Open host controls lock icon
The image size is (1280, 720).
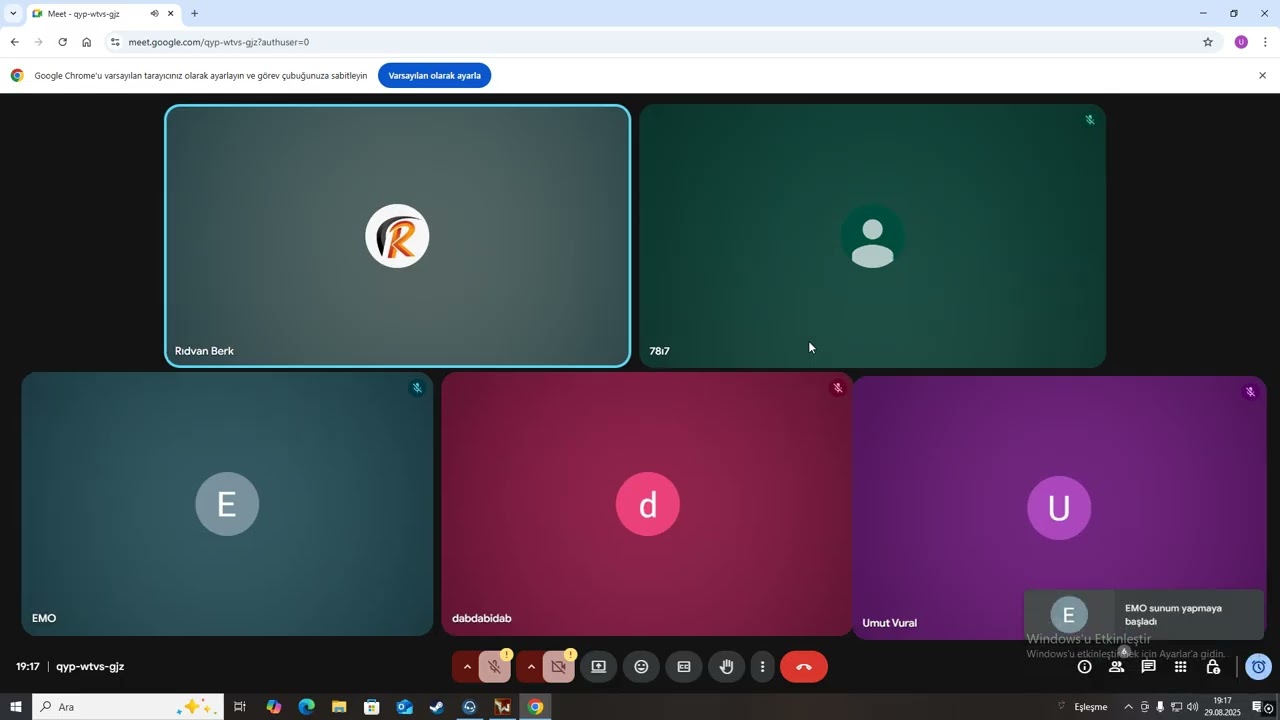coord(1212,667)
